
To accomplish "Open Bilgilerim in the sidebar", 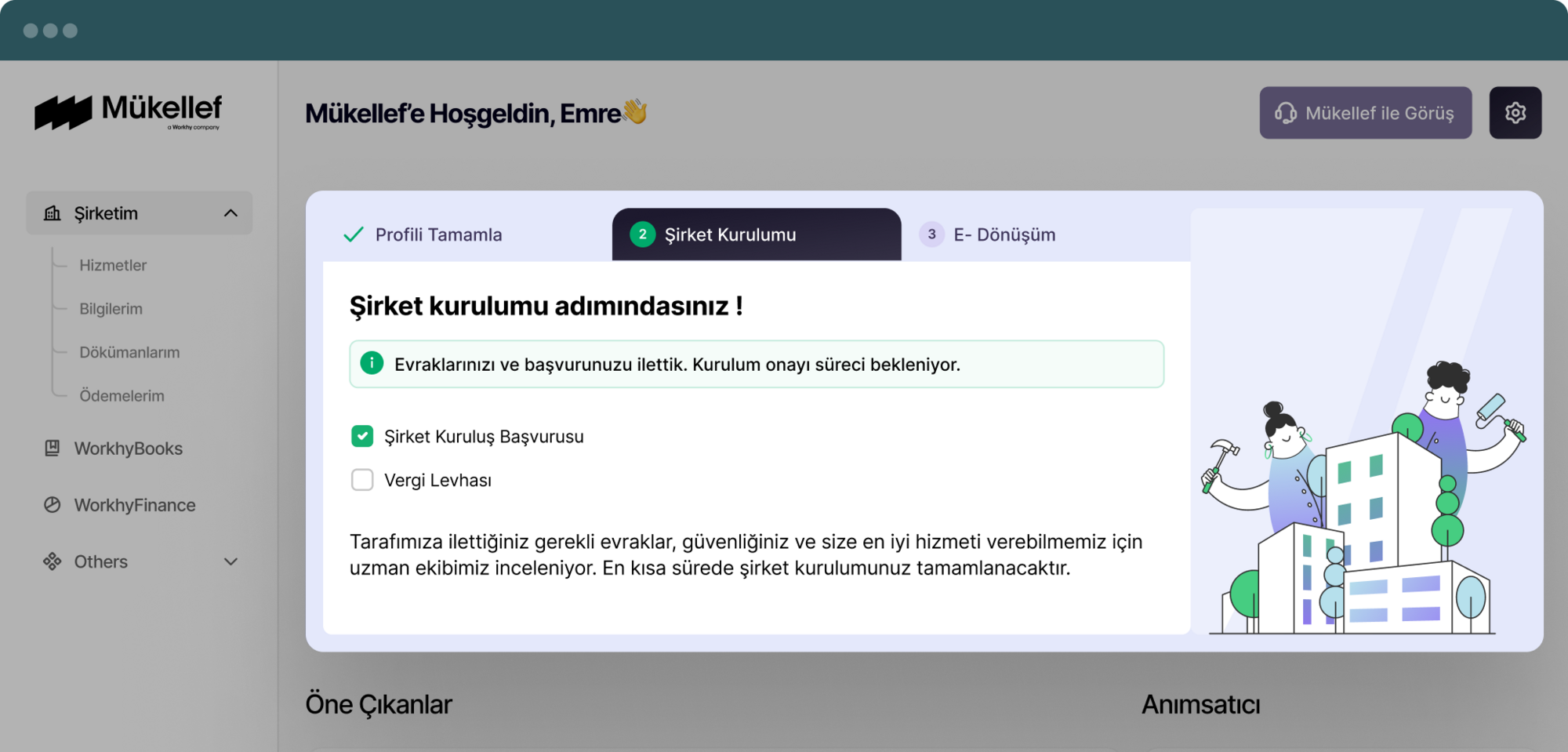I will click(111, 309).
